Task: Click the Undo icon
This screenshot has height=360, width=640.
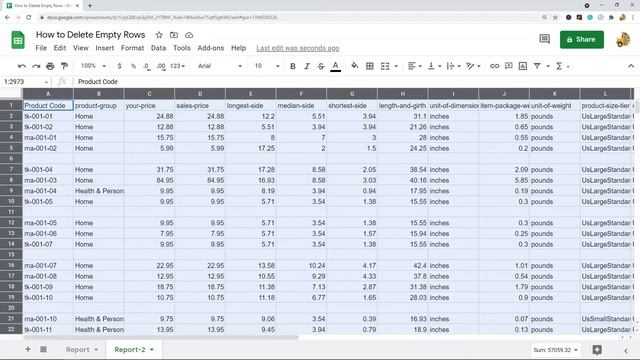Action: pos(22,66)
